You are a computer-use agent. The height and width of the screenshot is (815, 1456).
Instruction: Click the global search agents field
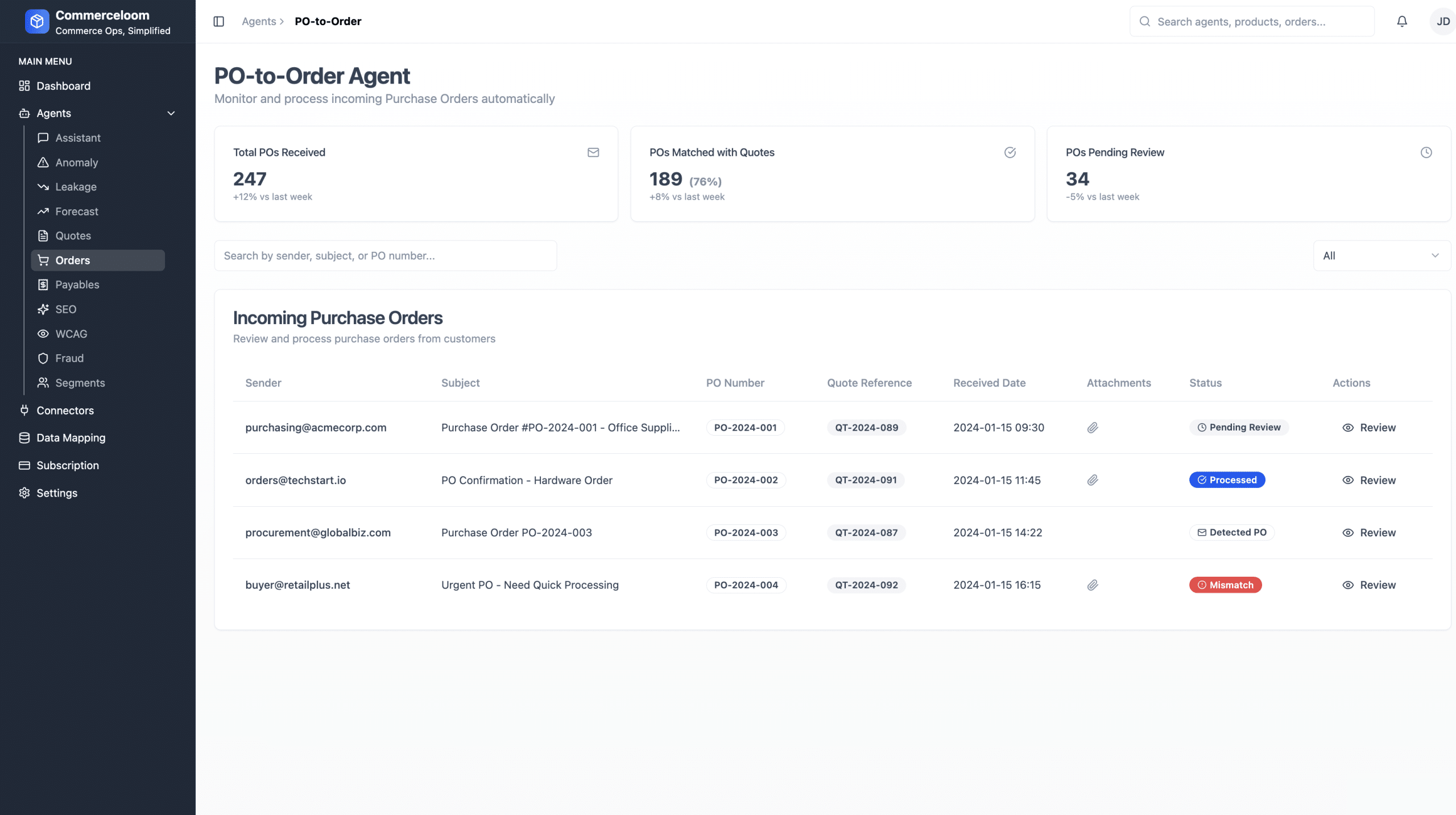[1251, 22]
